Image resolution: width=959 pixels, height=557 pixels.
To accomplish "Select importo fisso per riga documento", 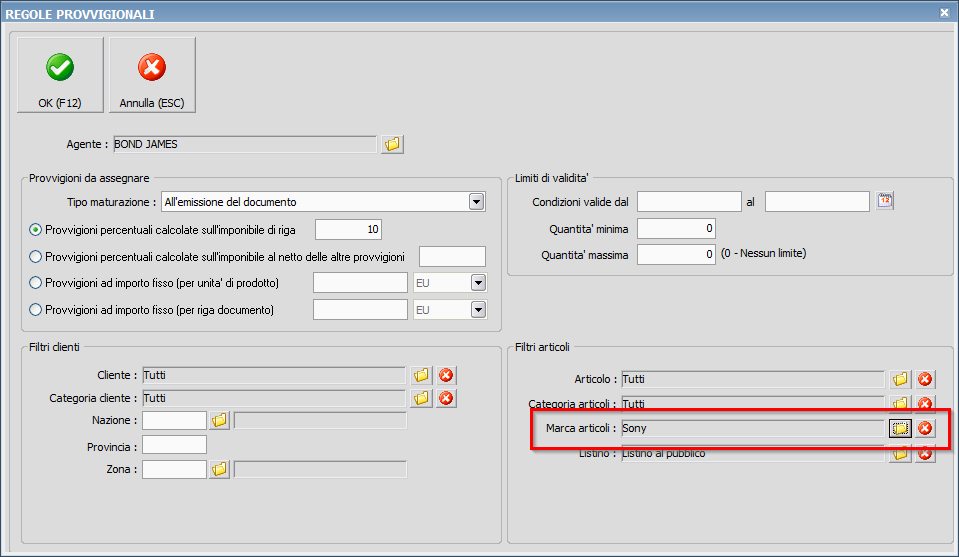I will click(35, 310).
